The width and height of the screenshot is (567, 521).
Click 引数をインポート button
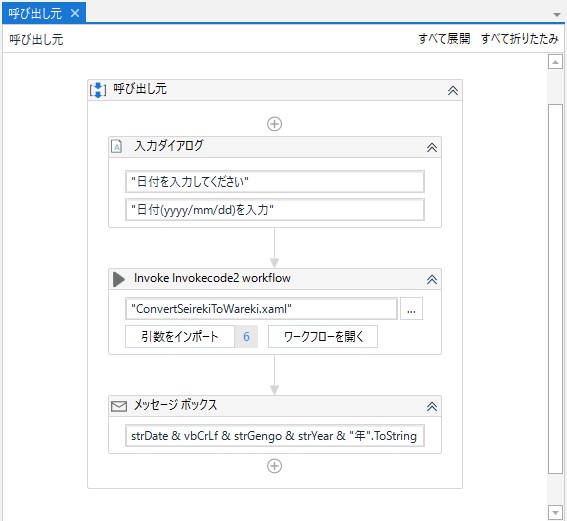pos(180,337)
